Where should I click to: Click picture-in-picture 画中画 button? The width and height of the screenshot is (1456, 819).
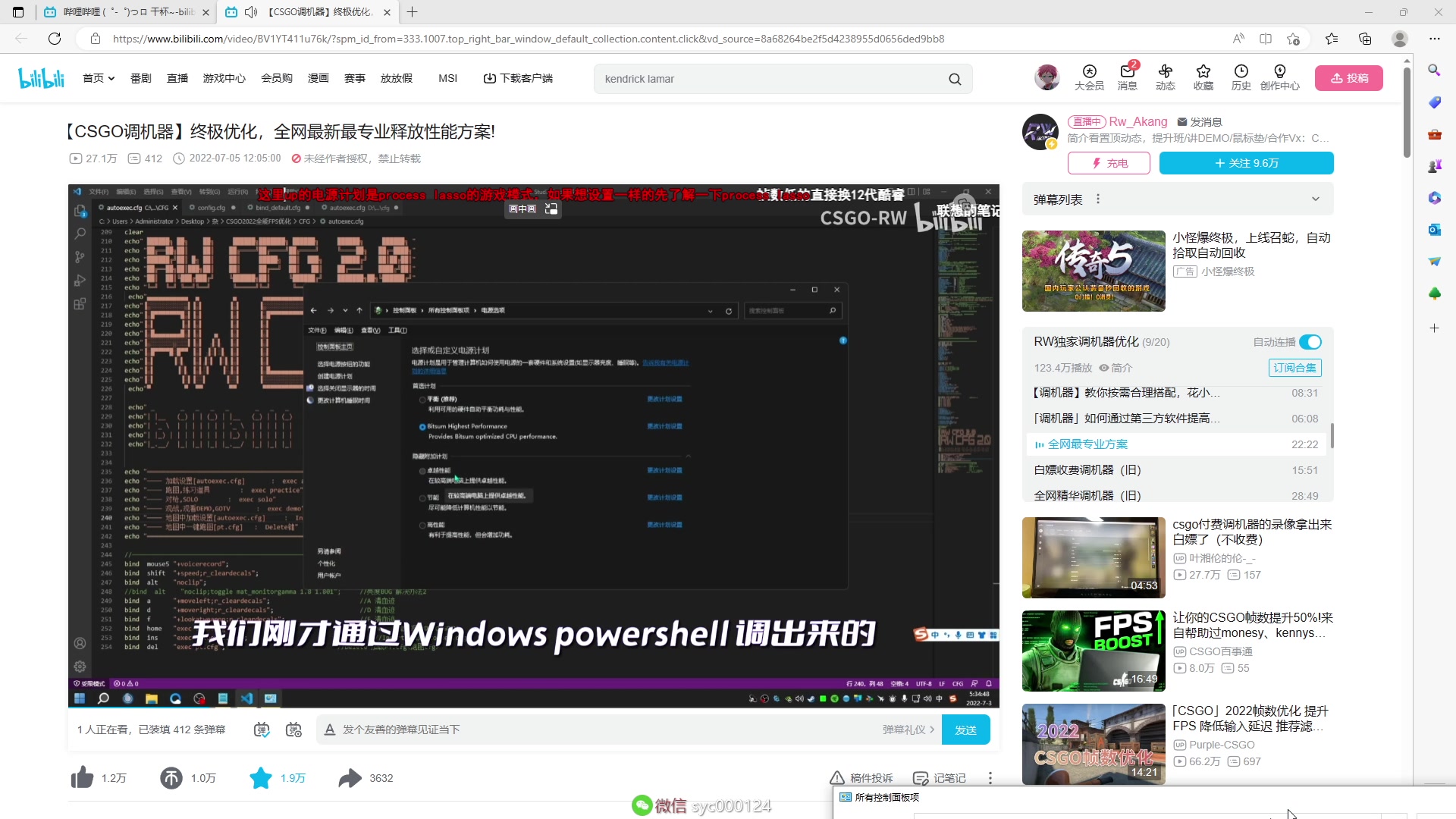(533, 209)
